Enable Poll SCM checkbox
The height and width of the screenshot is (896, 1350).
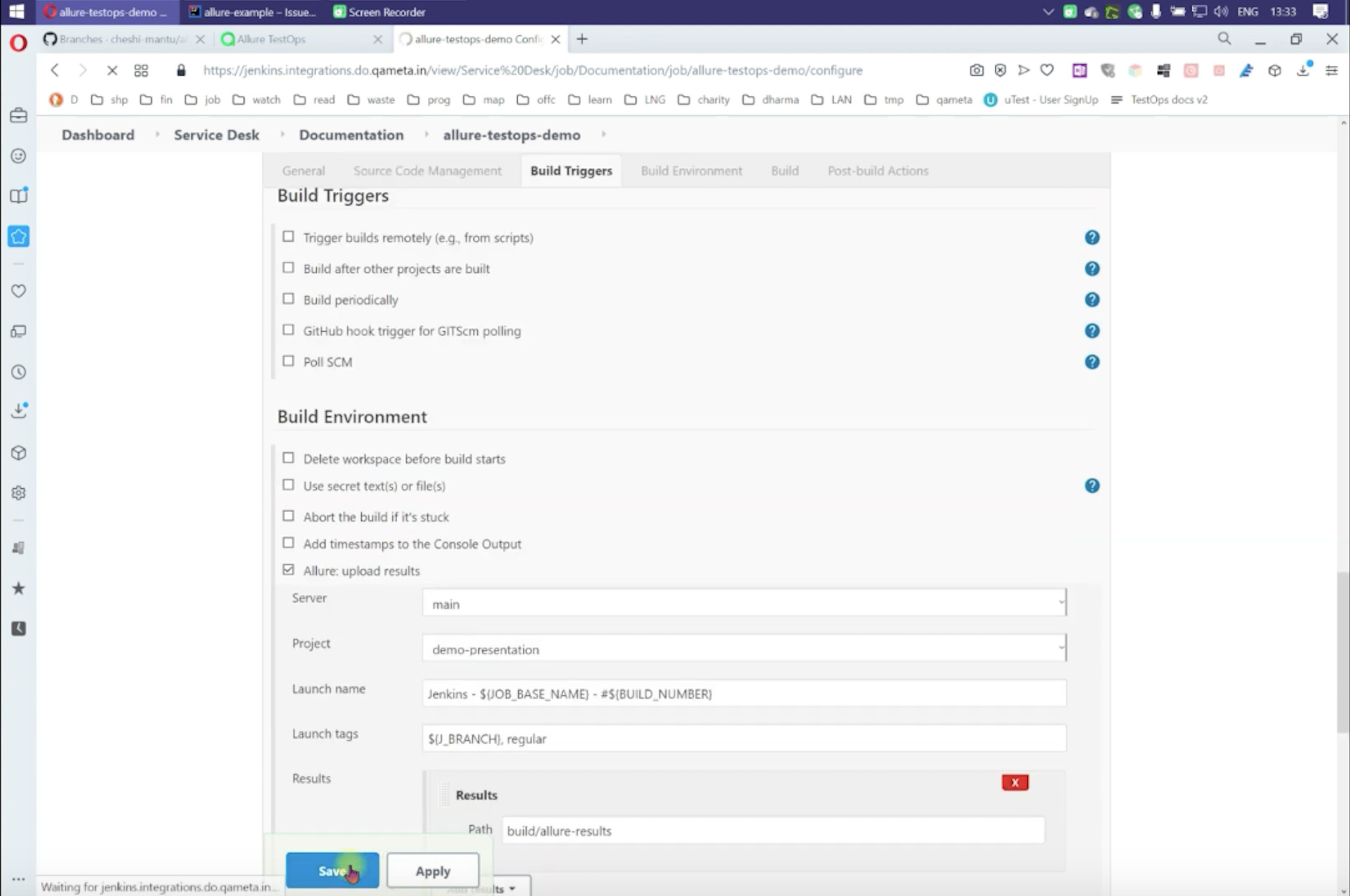click(289, 361)
